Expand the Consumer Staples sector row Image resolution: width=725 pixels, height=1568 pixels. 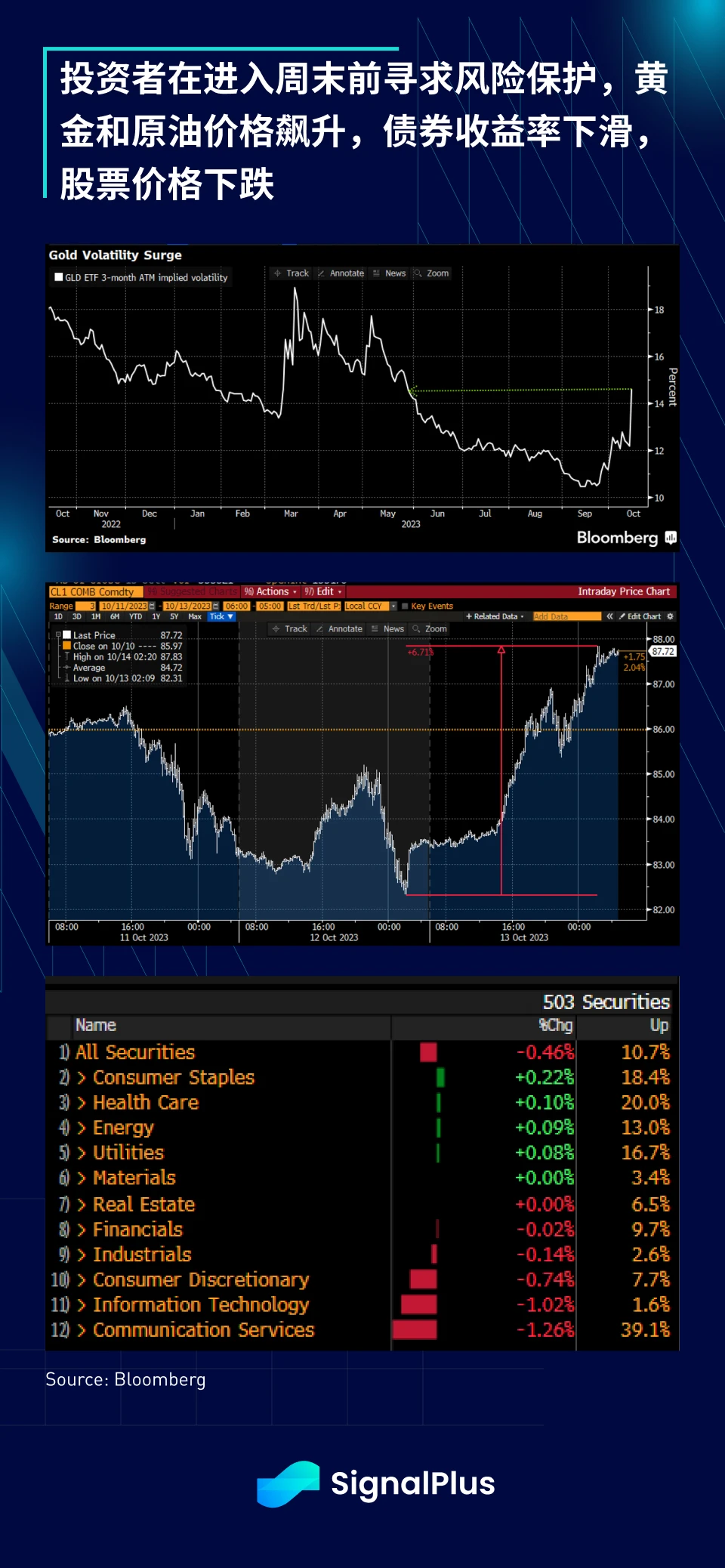pyautogui.click(x=82, y=1078)
